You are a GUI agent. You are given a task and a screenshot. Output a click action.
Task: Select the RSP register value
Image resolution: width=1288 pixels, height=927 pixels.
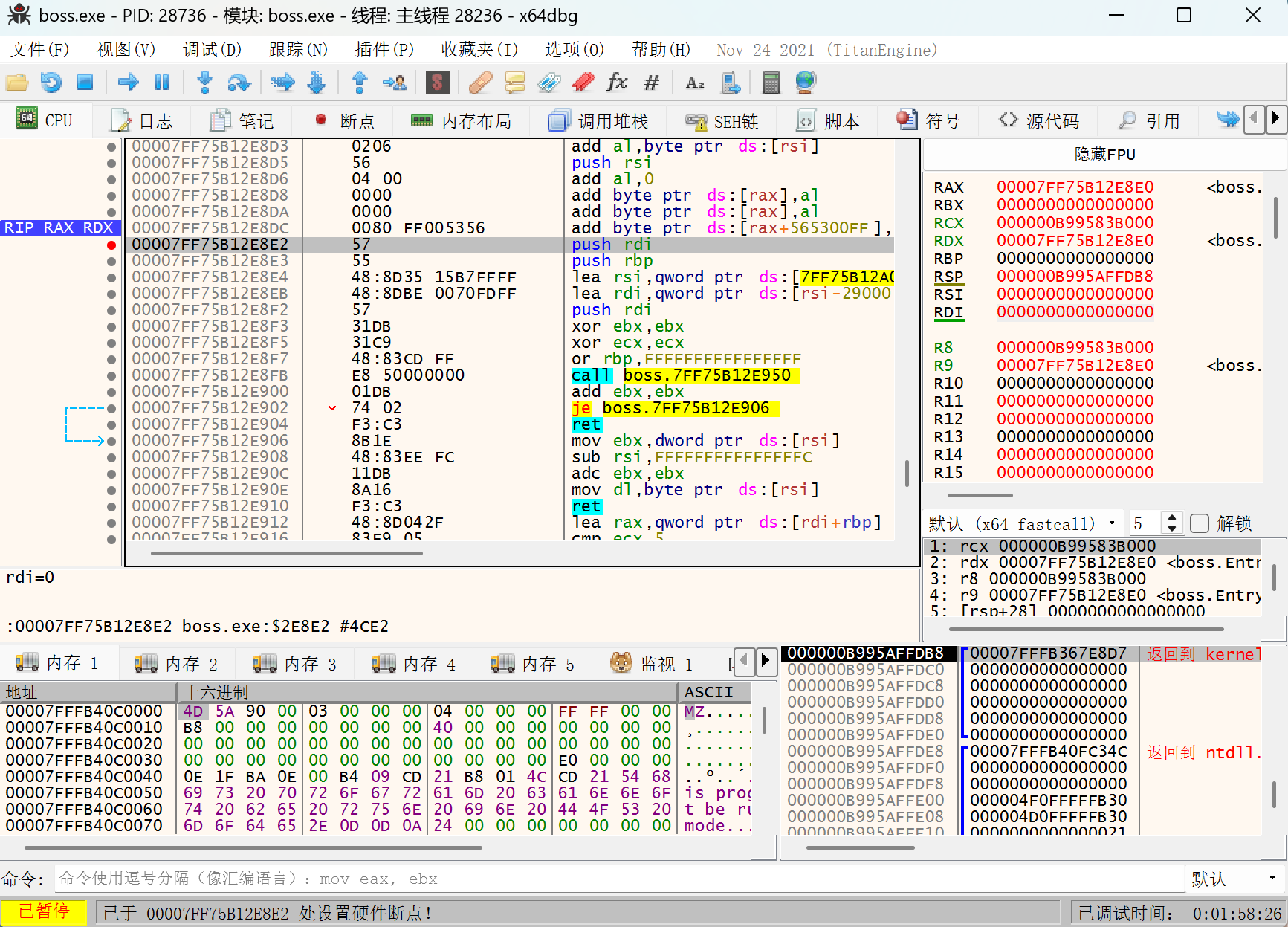(x=1075, y=277)
